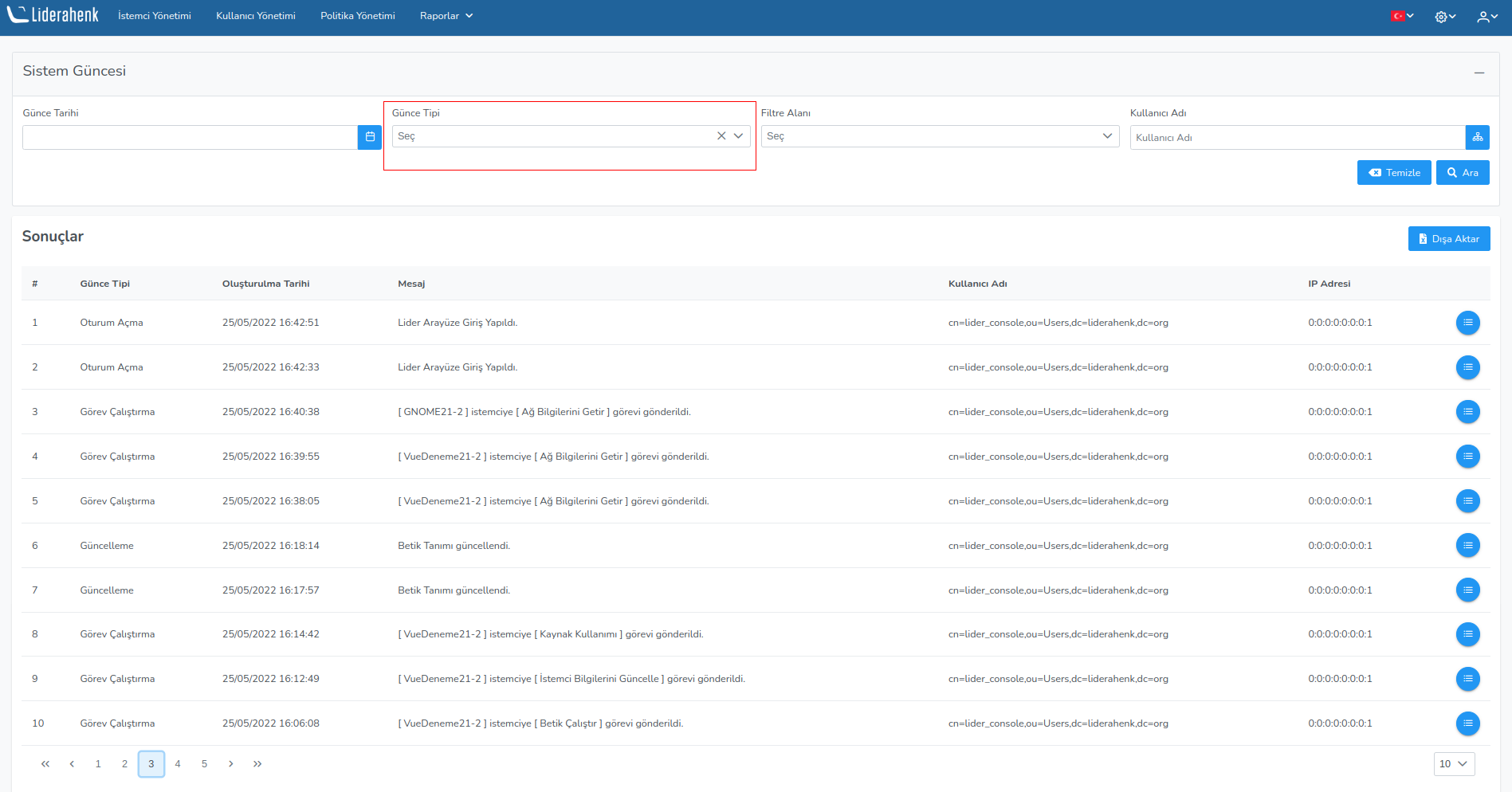The image size is (1512, 792).
Task: Open details for log row 1
Action: click(1467, 323)
